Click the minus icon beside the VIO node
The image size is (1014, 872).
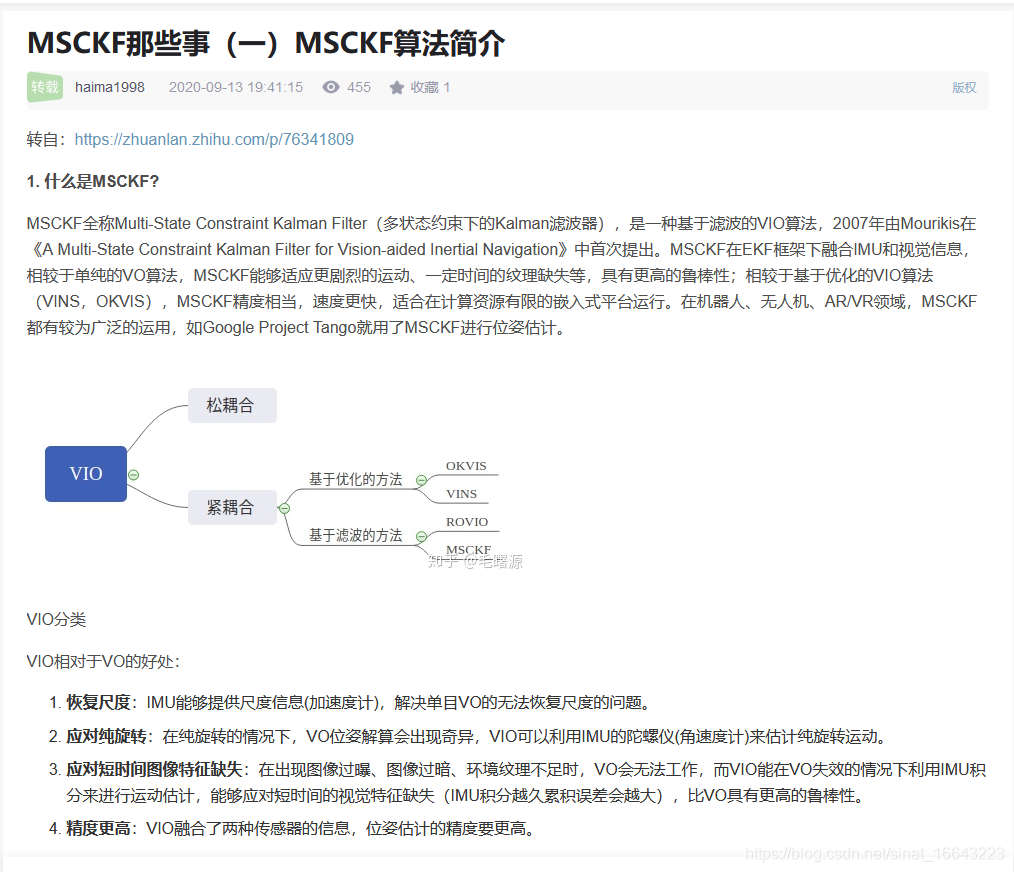132,473
